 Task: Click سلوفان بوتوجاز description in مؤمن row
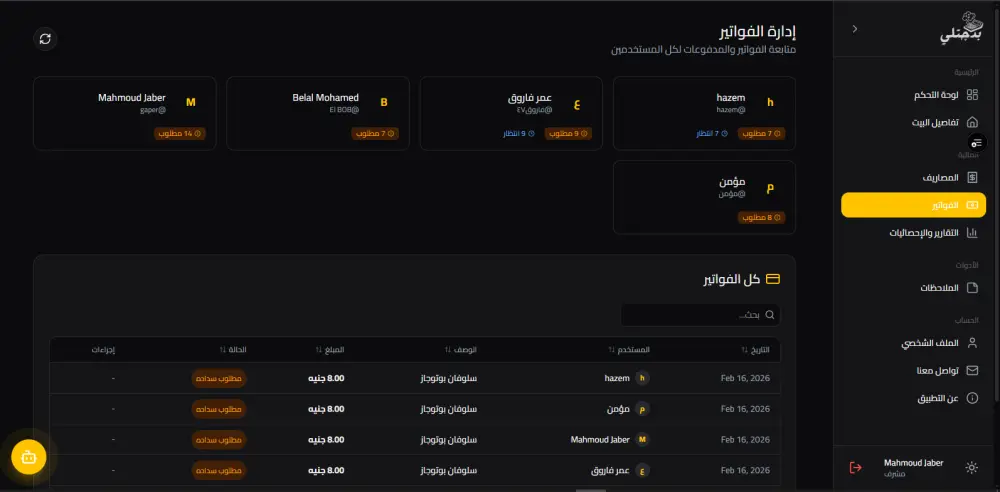pyautogui.click(x=449, y=409)
